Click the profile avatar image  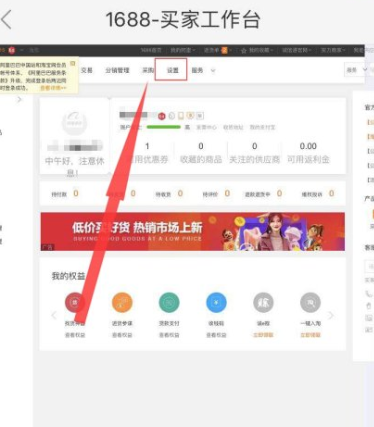click(x=74, y=122)
